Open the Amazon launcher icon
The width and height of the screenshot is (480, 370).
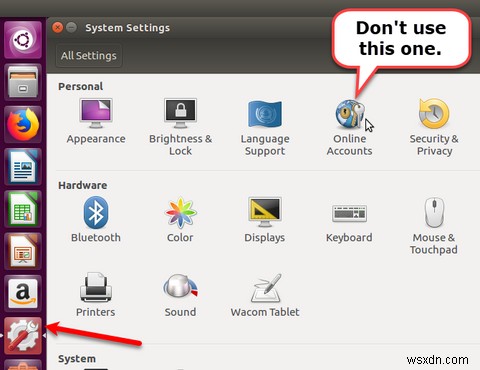pyautogui.click(x=23, y=294)
